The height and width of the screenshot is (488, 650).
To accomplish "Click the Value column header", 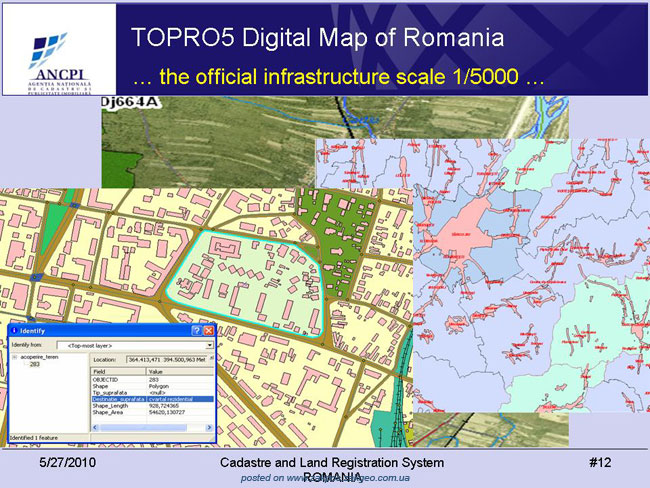I will [x=180, y=371].
